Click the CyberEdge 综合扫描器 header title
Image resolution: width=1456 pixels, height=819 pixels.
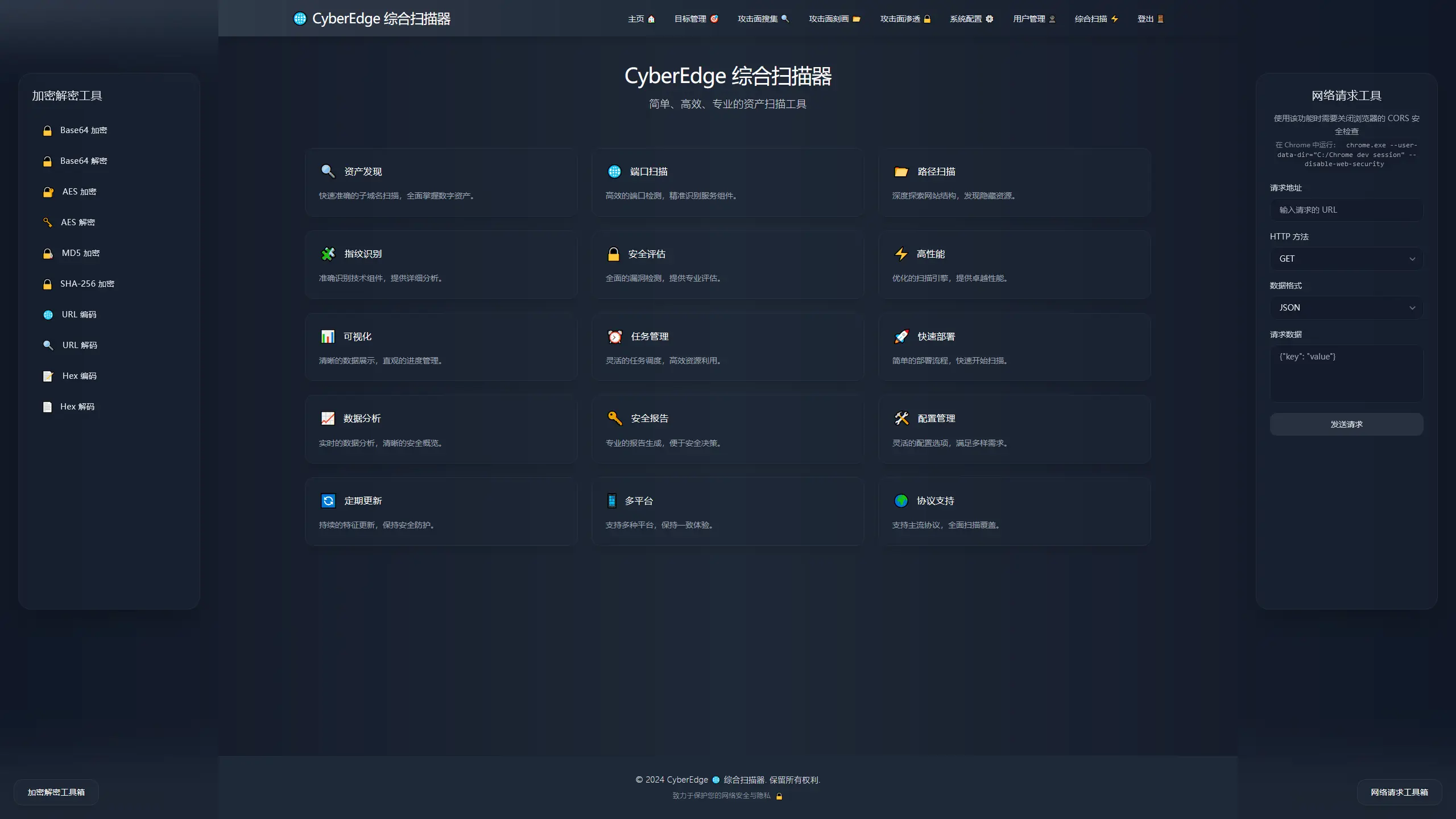(x=381, y=19)
